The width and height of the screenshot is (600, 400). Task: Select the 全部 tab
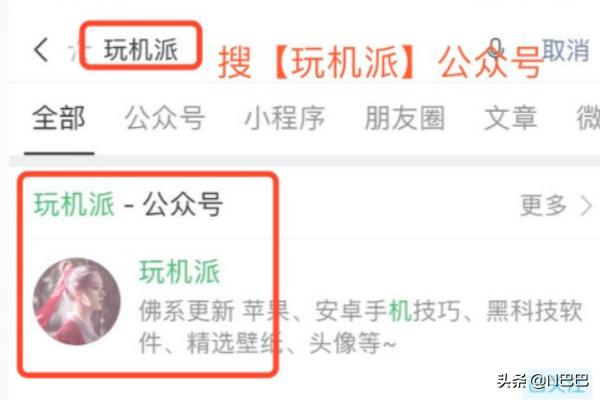coord(59,118)
